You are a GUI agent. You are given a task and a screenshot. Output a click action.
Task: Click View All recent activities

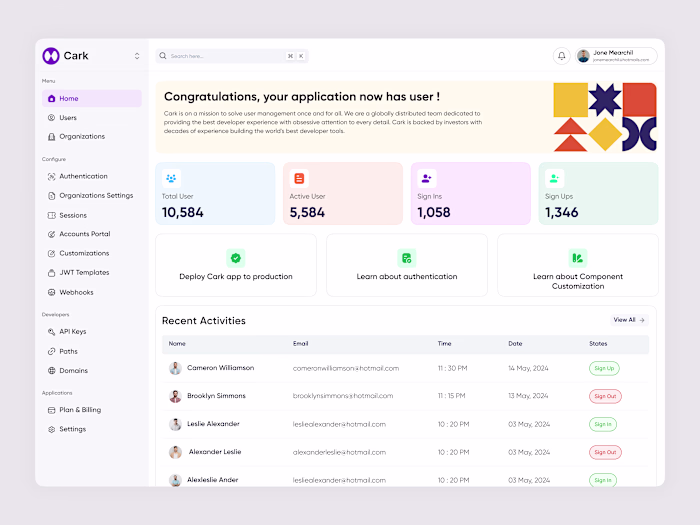click(x=629, y=320)
